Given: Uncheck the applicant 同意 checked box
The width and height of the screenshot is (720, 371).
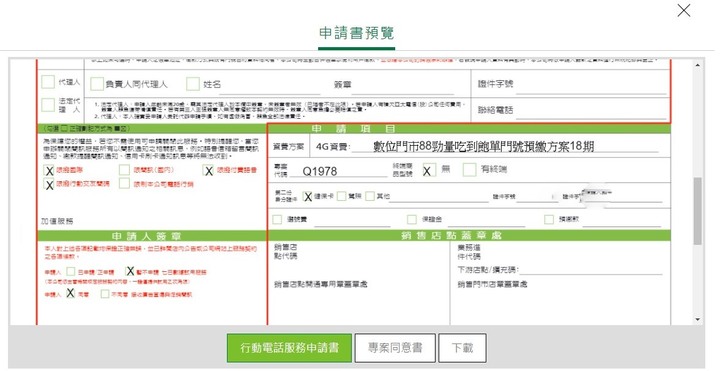Looking at the screenshot, I should pyautogui.click(x=70, y=293).
